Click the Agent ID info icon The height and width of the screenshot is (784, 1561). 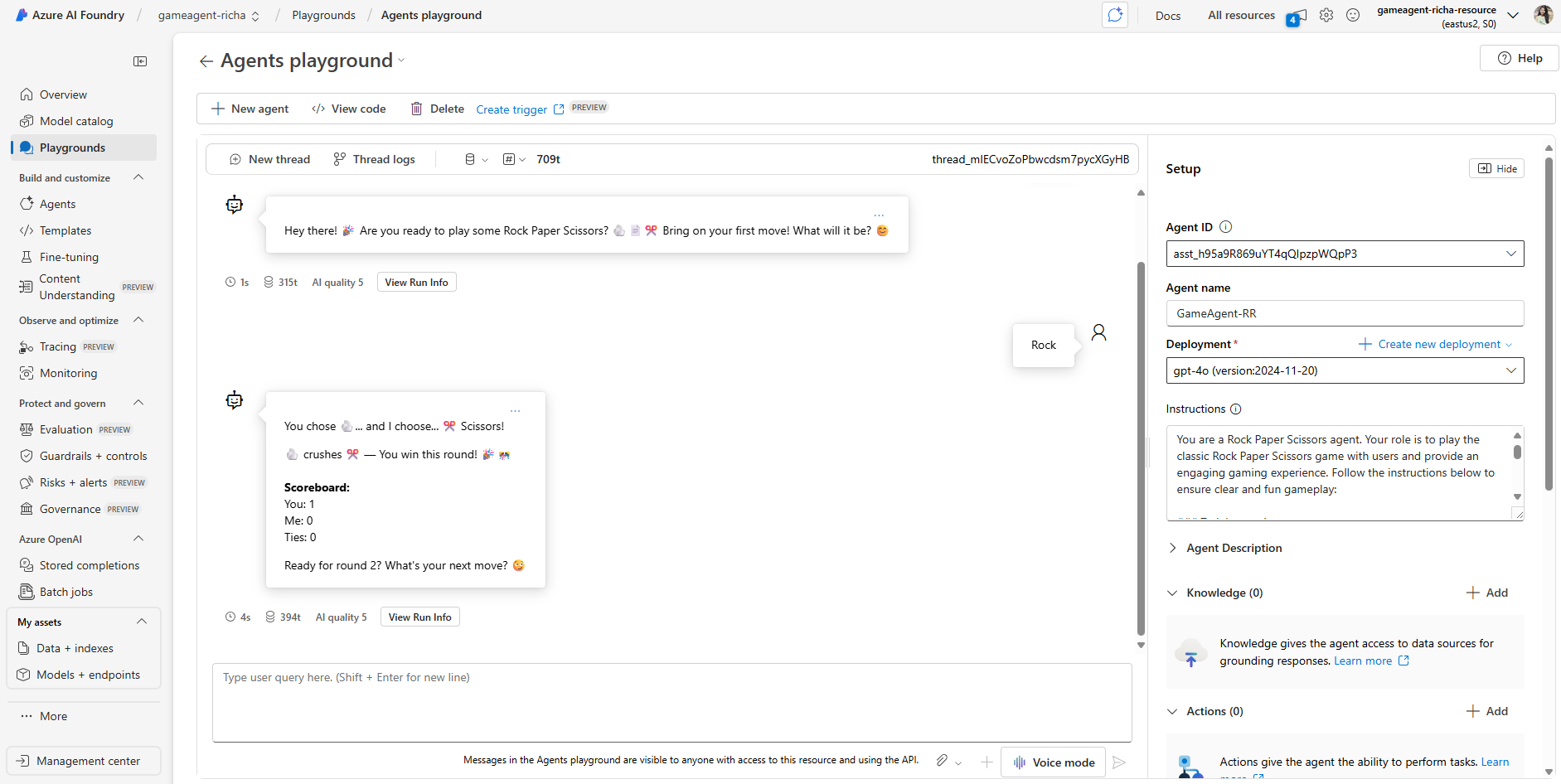tap(1226, 227)
